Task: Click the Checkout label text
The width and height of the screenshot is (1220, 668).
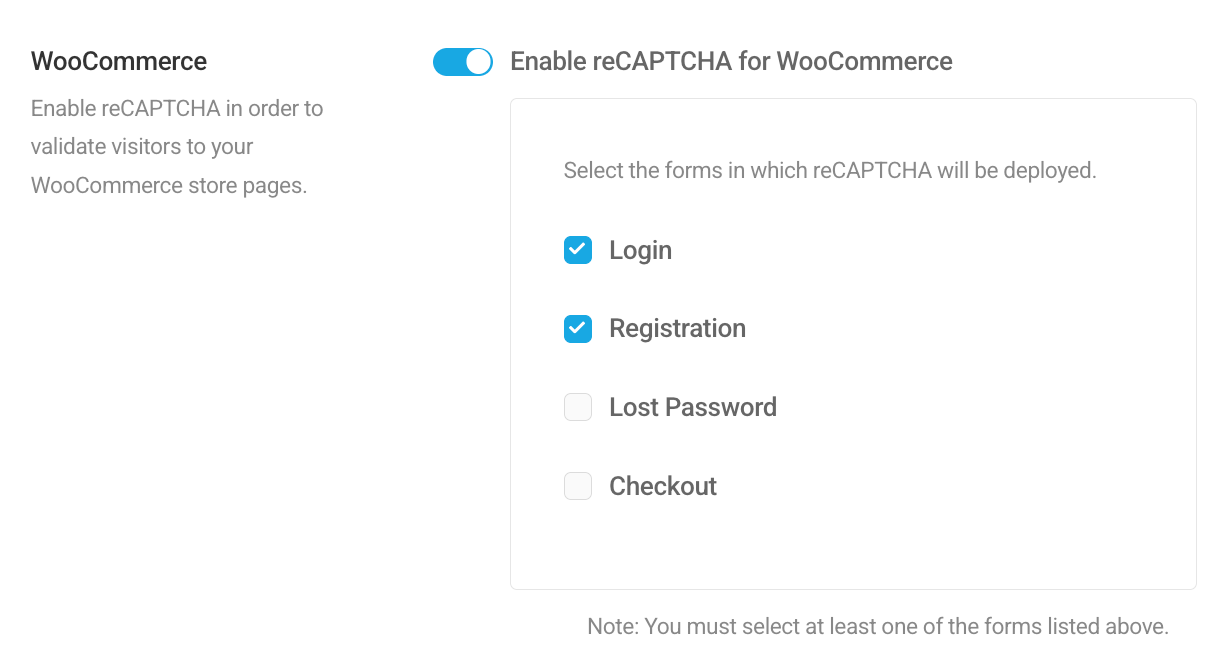Action: [662, 486]
